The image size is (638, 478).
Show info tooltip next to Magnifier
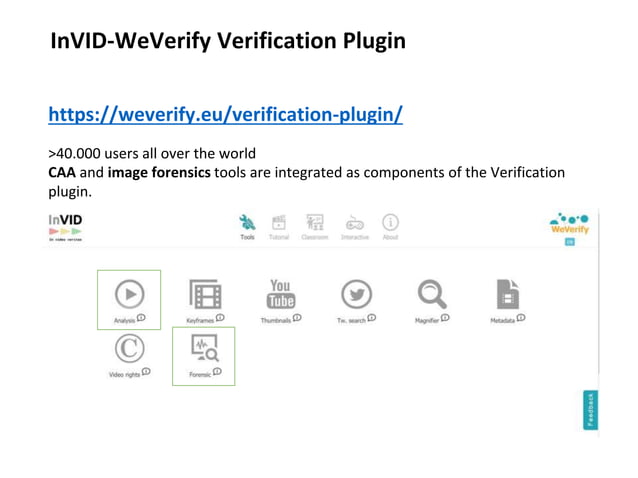(x=445, y=318)
